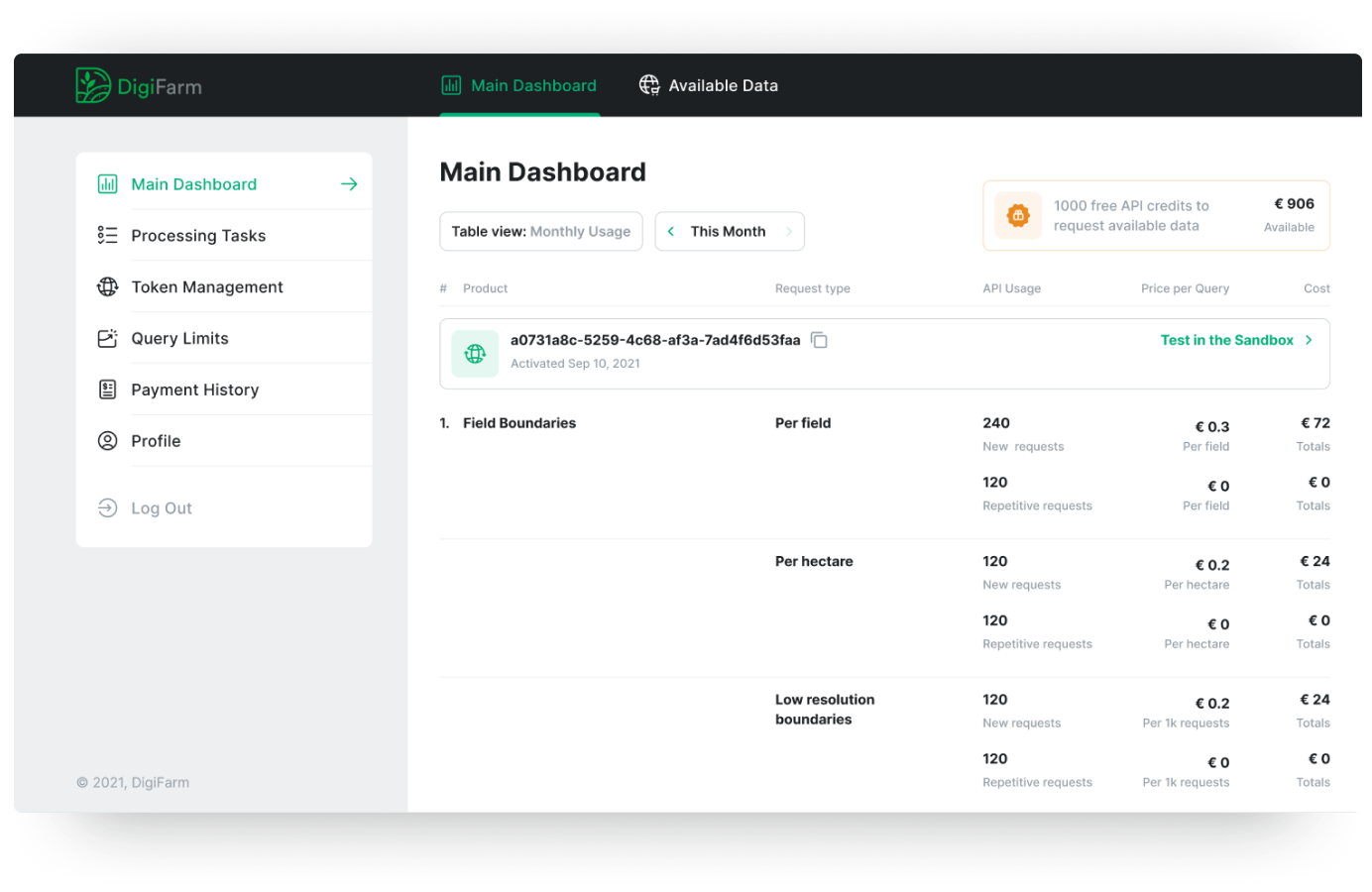This screenshot has width=1372, height=892.
Task: Click the Token Management globe icon
Action: [x=107, y=286]
